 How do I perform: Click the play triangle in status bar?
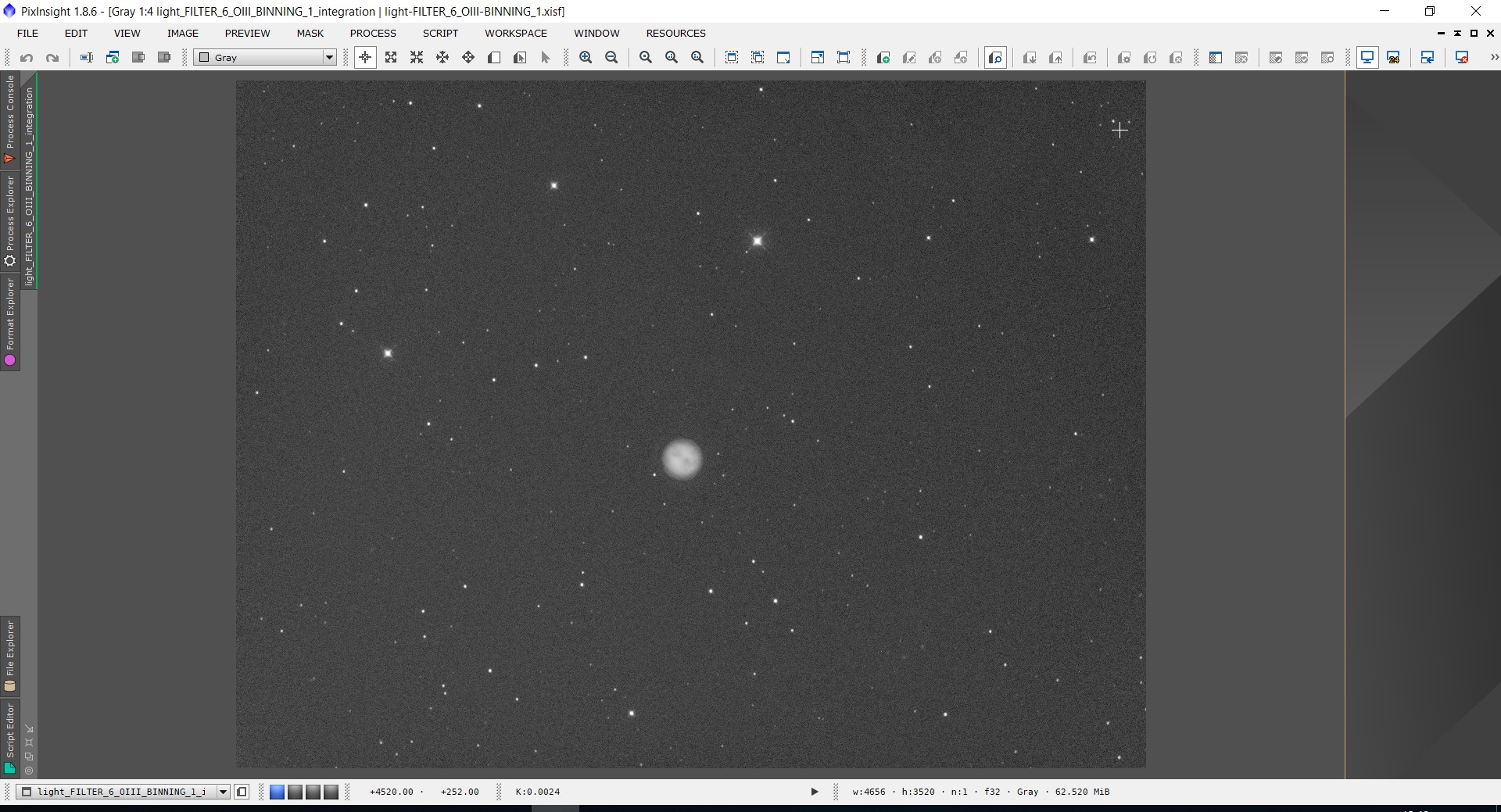(814, 792)
